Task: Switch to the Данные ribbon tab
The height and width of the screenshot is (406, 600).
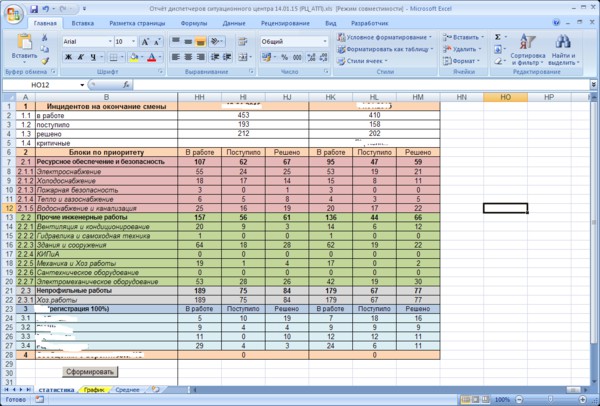Action: click(x=234, y=23)
